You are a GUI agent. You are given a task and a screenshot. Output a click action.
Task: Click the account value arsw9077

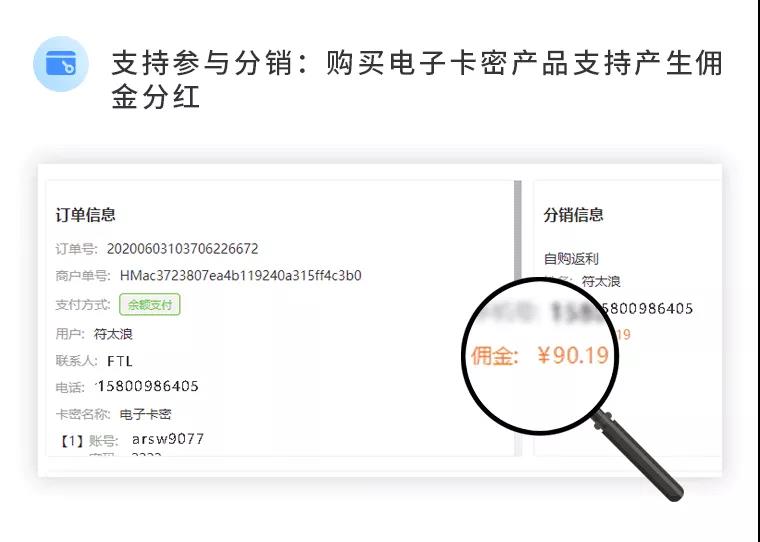point(168,439)
